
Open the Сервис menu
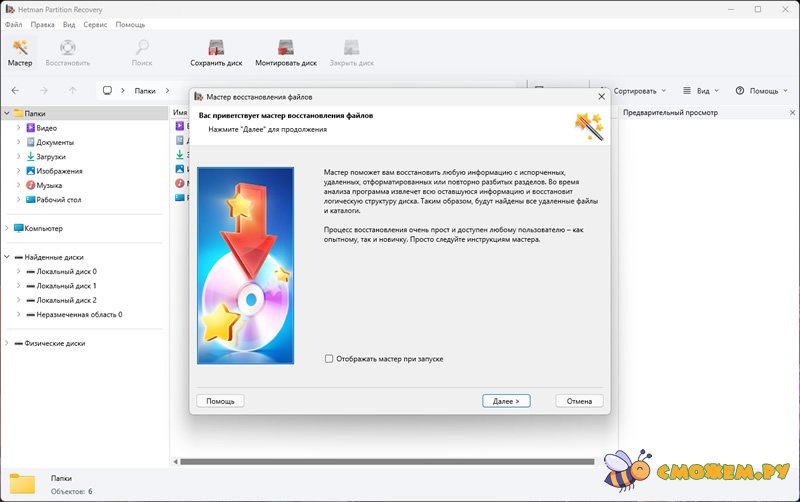[x=95, y=24]
